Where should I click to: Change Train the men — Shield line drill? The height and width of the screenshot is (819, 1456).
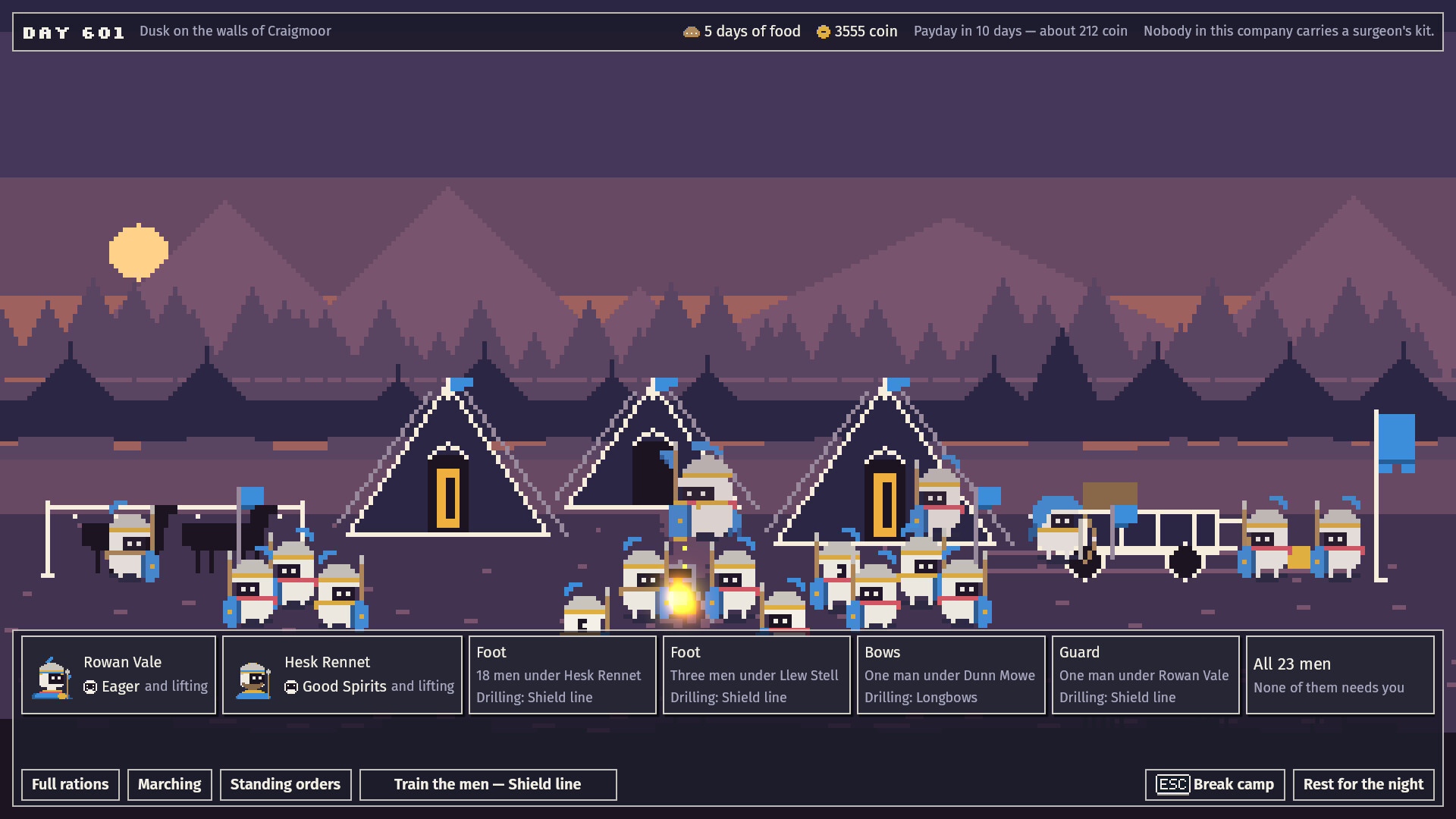488,784
